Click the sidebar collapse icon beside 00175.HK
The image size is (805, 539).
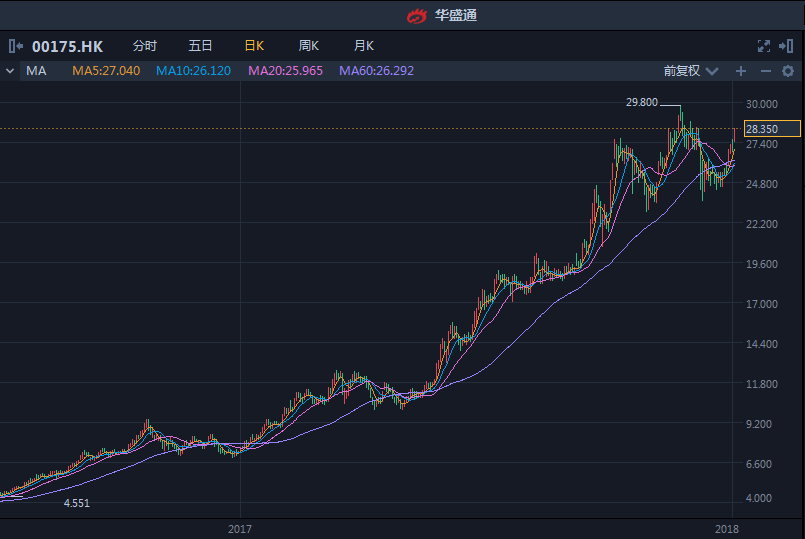[x=15, y=46]
